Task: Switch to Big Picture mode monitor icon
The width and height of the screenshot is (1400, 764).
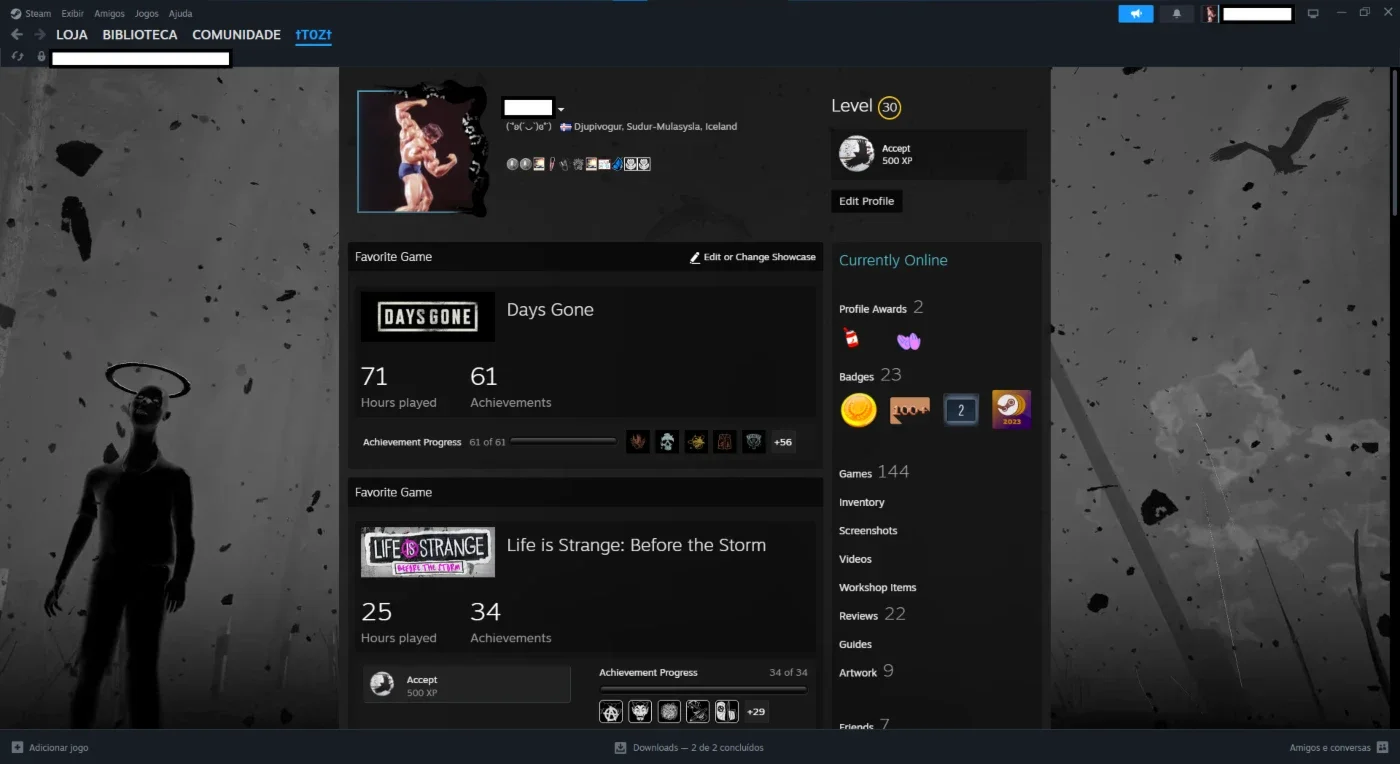Action: [1313, 14]
